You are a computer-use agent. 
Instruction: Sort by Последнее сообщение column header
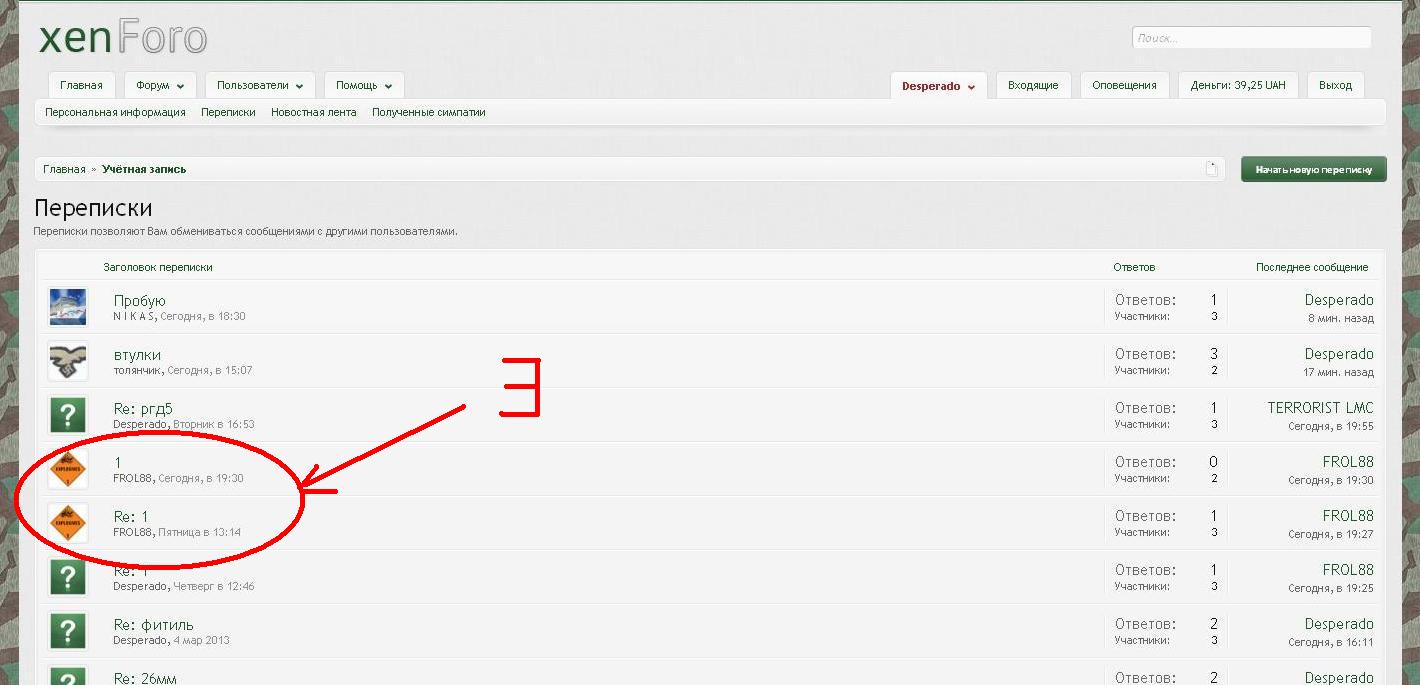pyautogui.click(x=1312, y=267)
